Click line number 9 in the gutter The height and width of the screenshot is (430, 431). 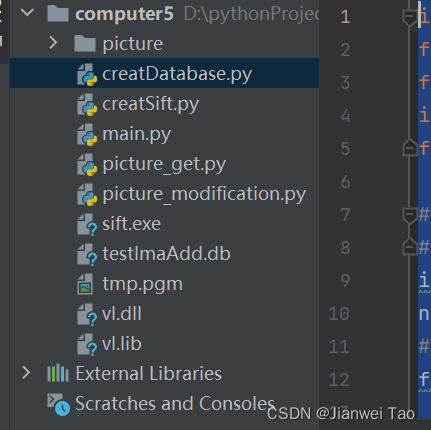coord(346,281)
